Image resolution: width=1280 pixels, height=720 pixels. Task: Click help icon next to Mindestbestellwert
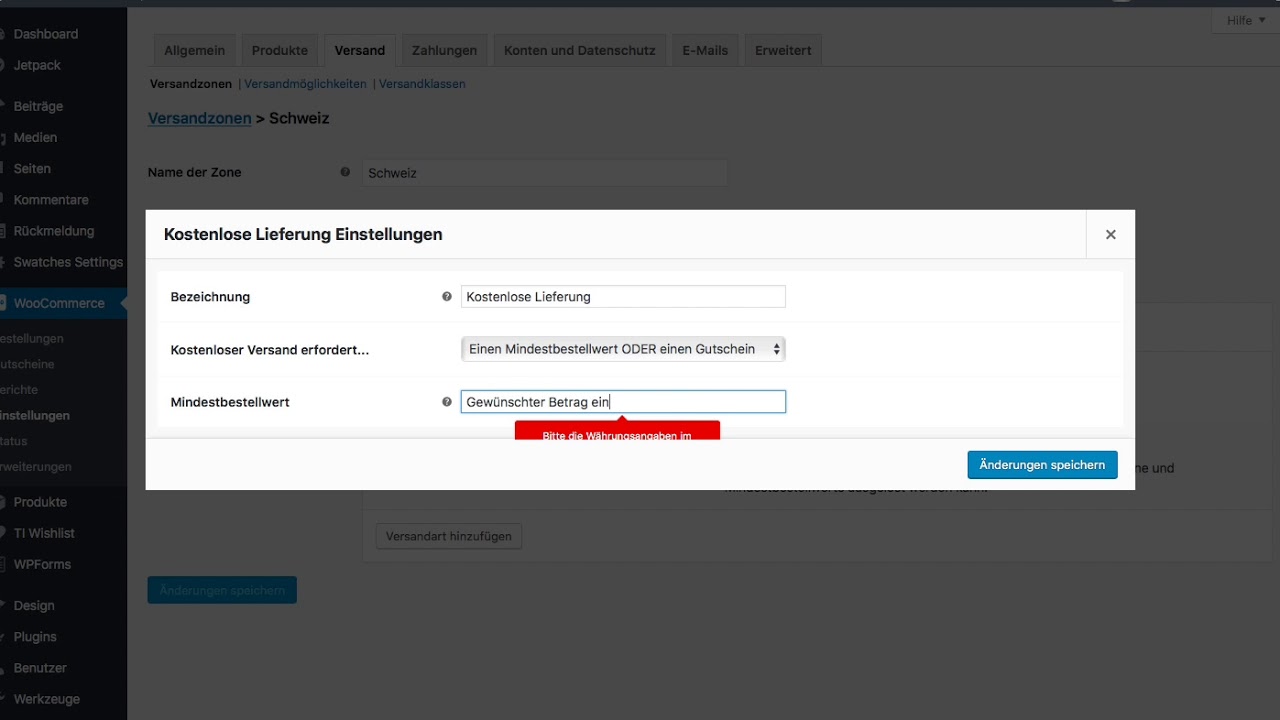point(447,402)
